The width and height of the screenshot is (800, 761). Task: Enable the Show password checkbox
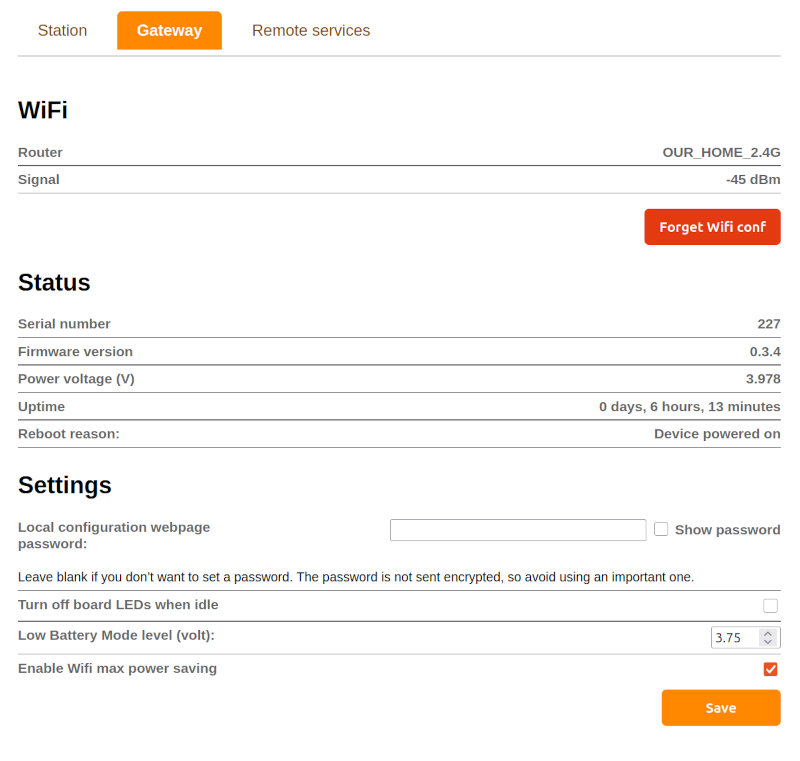[x=661, y=529]
